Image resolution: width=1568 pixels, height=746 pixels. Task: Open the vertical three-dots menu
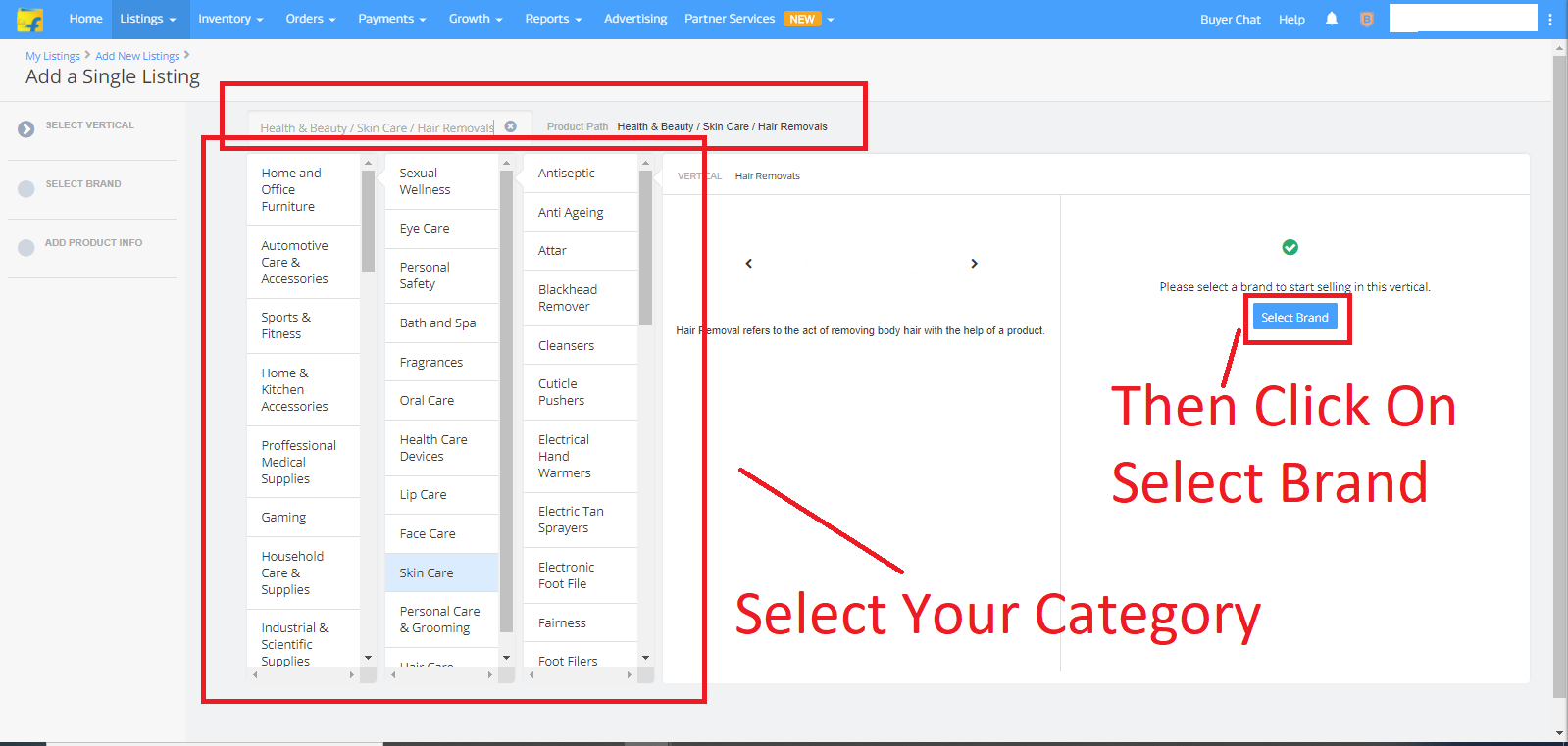tap(1550, 19)
